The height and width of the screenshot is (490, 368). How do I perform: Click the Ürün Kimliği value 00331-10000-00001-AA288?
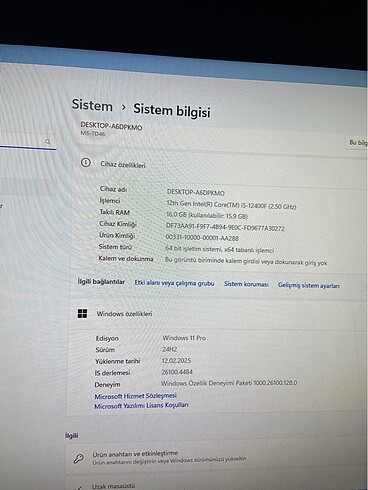pyautogui.click(x=202, y=238)
